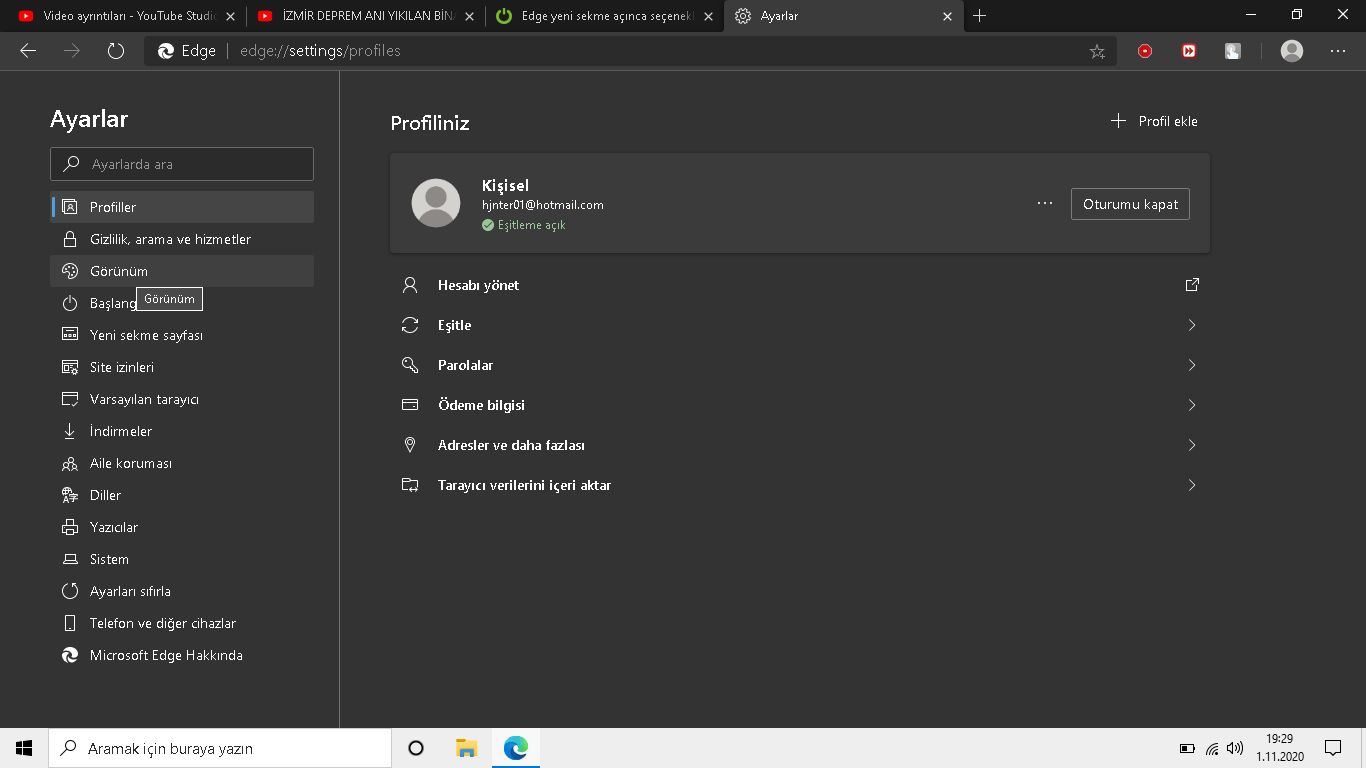
Task: Click the external link icon for Hesabı yönet
Action: (1192, 285)
